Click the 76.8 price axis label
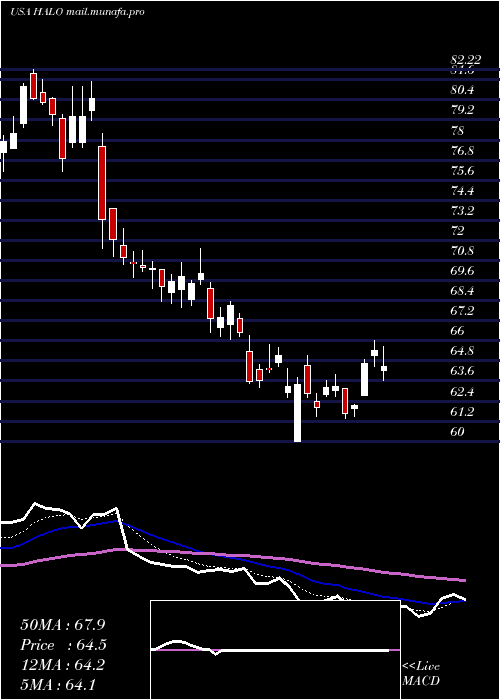 [462, 150]
